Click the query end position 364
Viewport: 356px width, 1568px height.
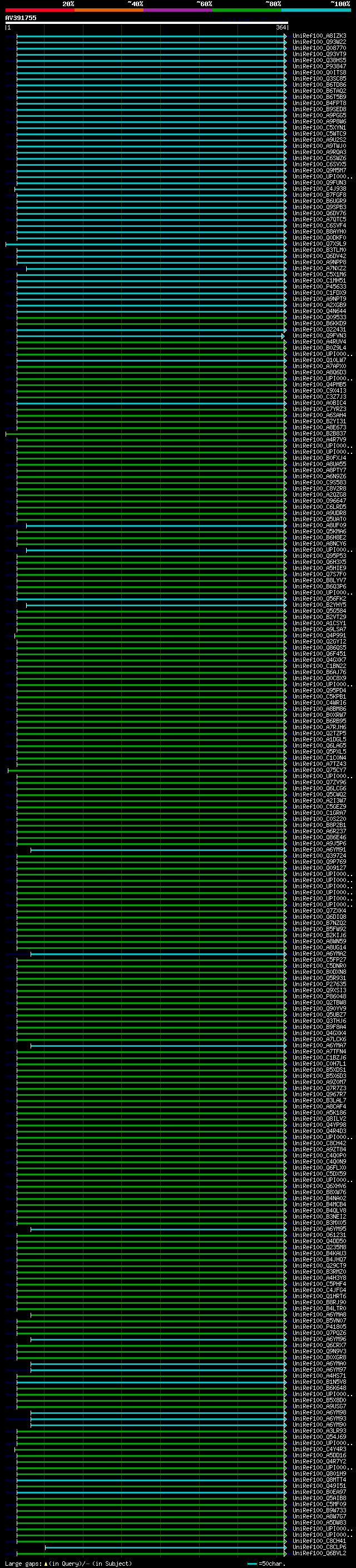click(x=280, y=27)
